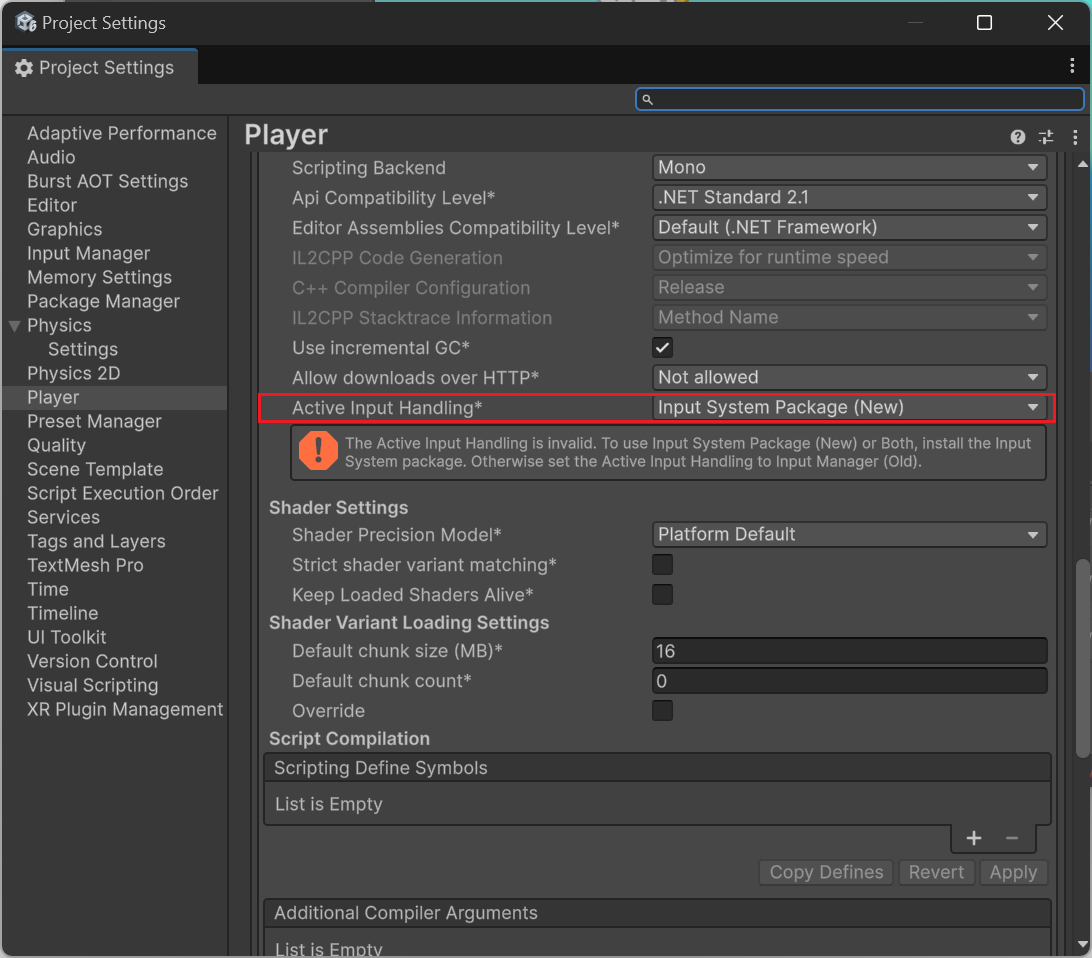Collapse the Physics section in the sidebar
1092x958 pixels.
pos(13,325)
